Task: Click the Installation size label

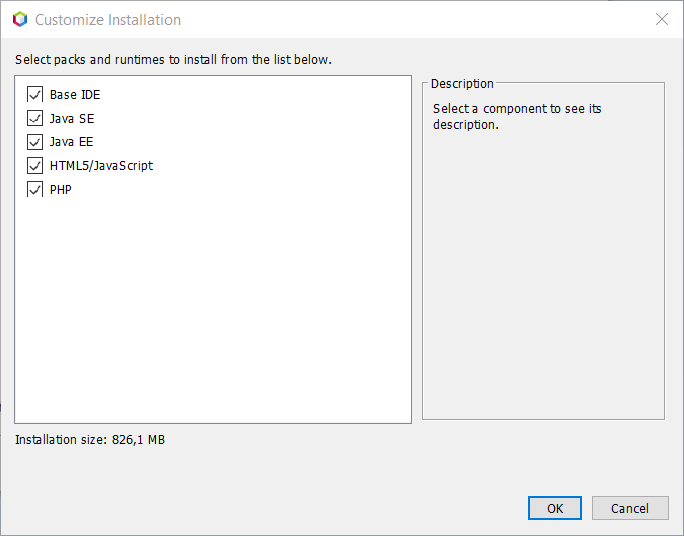Action: 90,439
